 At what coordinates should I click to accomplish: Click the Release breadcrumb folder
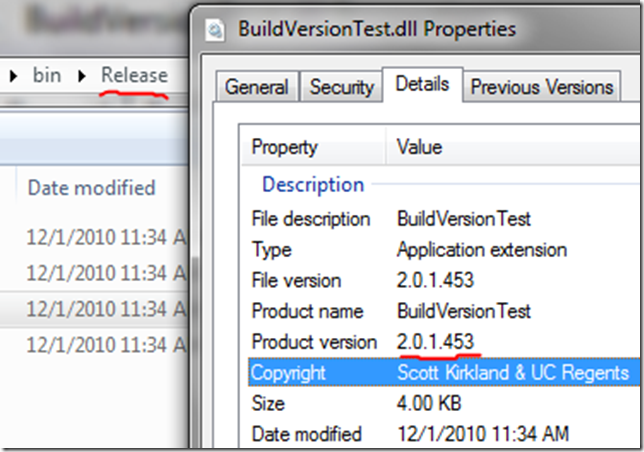coord(134,75)
